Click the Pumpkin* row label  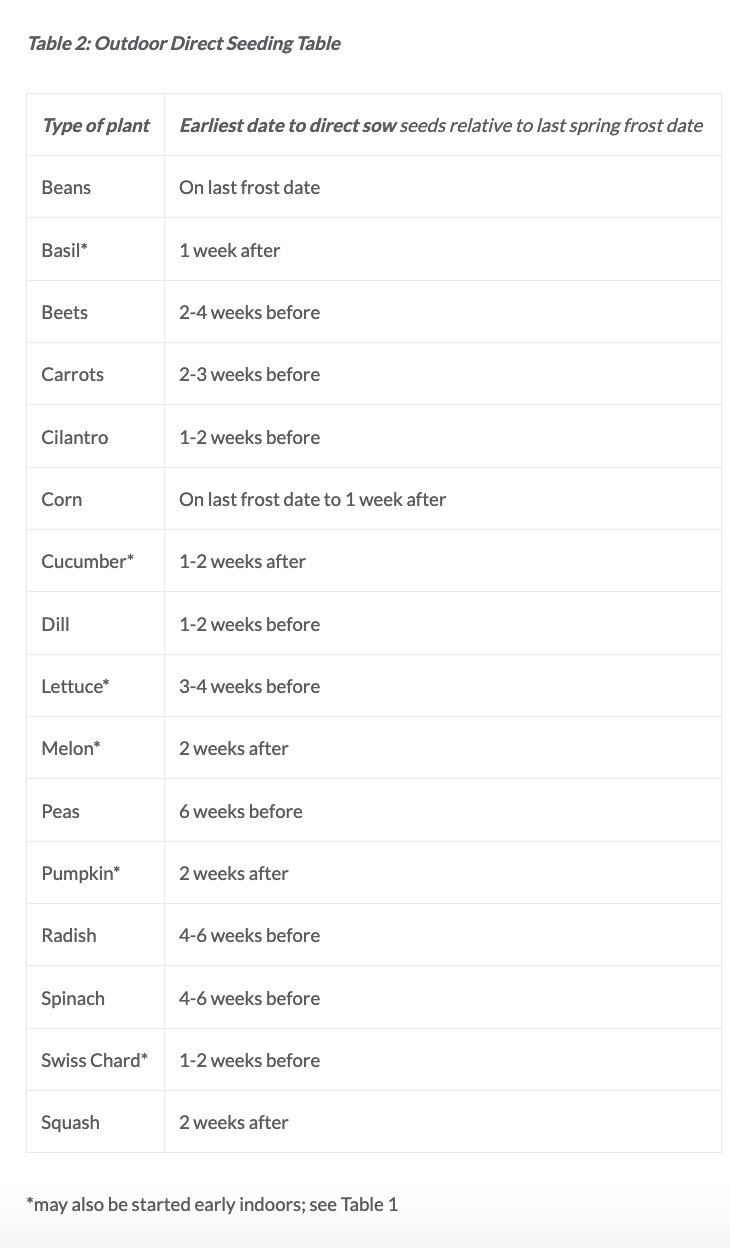pyautogui.click(x=81, y=873)
